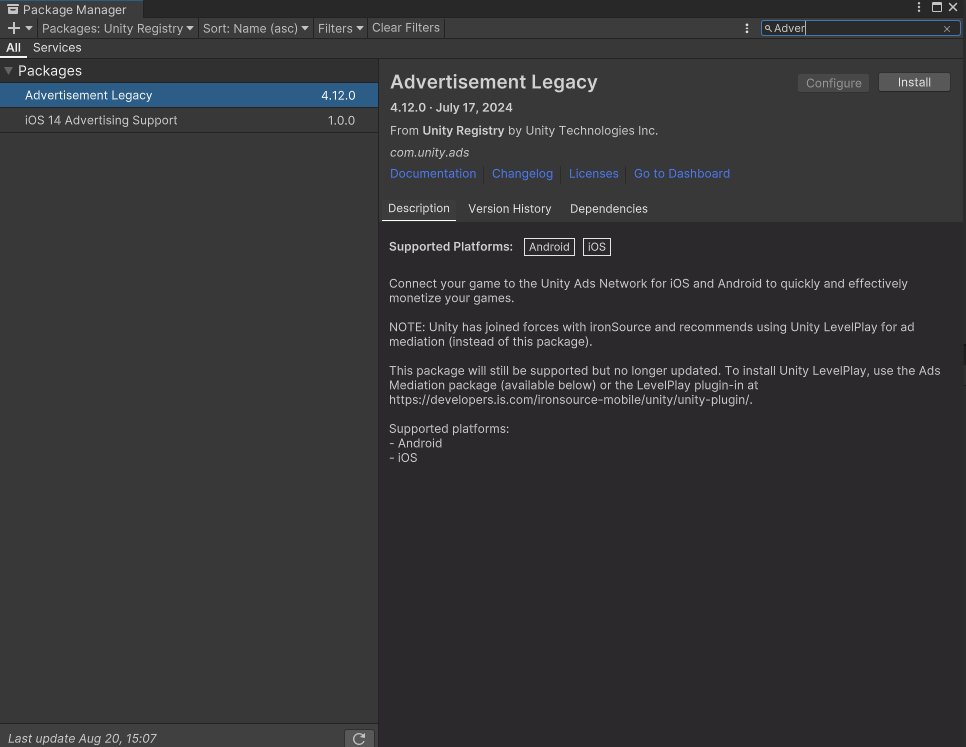The height and width of the screenshot is (747, 966).
Task: Open the Packages: Unity Registry dropdown
Action: (118, 28)
